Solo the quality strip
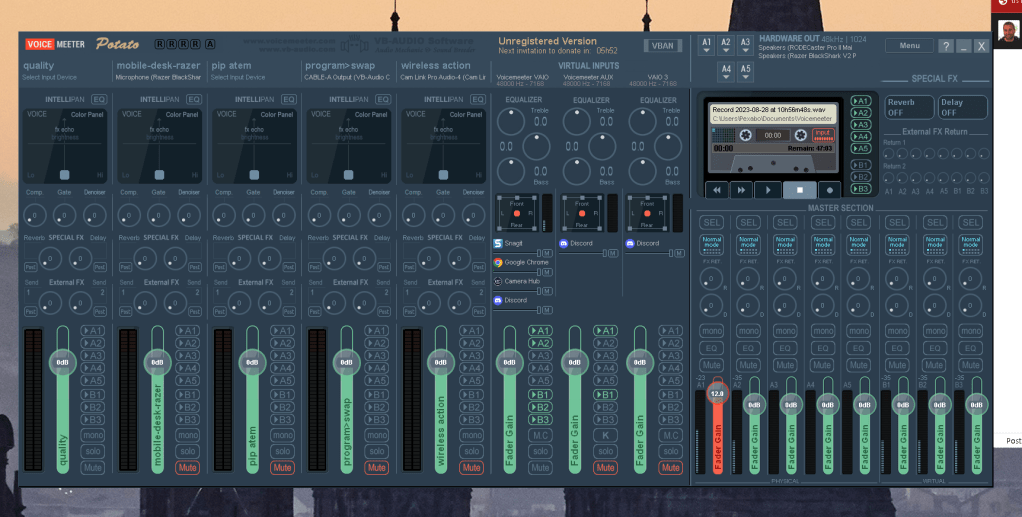The image size is (1022, 517). click(x=93, y=451)
